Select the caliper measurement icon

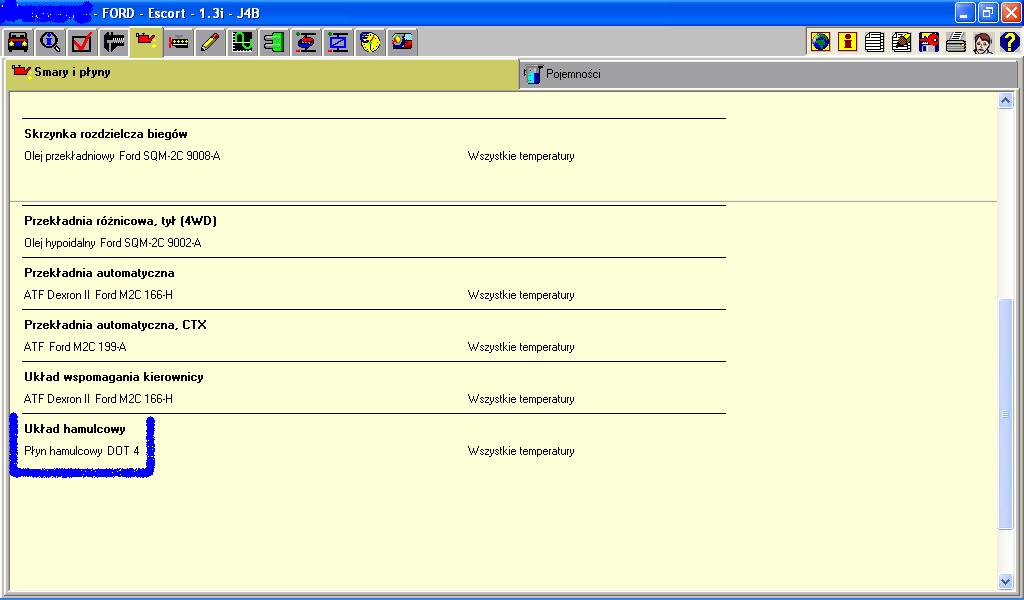tap(114, 42)
